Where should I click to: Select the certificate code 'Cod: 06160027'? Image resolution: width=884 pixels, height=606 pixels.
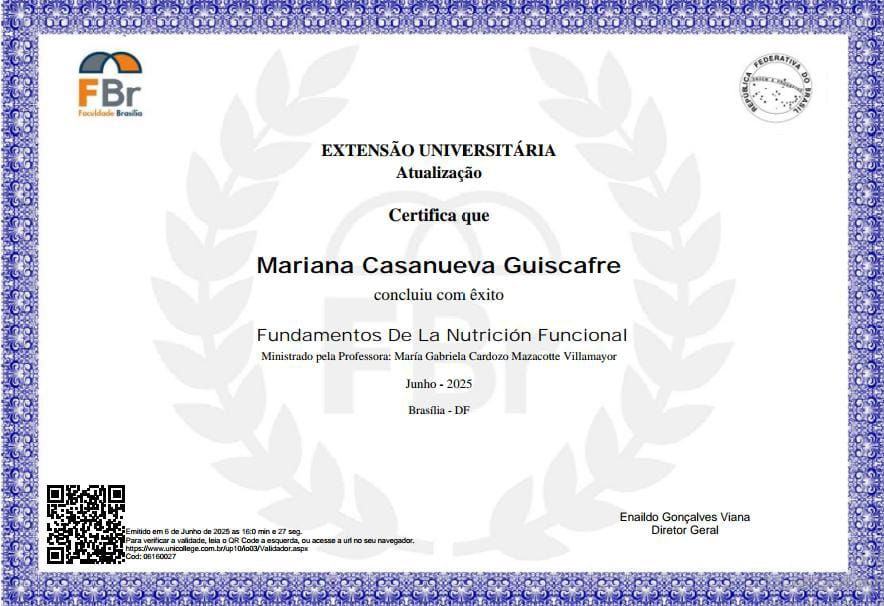coord(150,556)
